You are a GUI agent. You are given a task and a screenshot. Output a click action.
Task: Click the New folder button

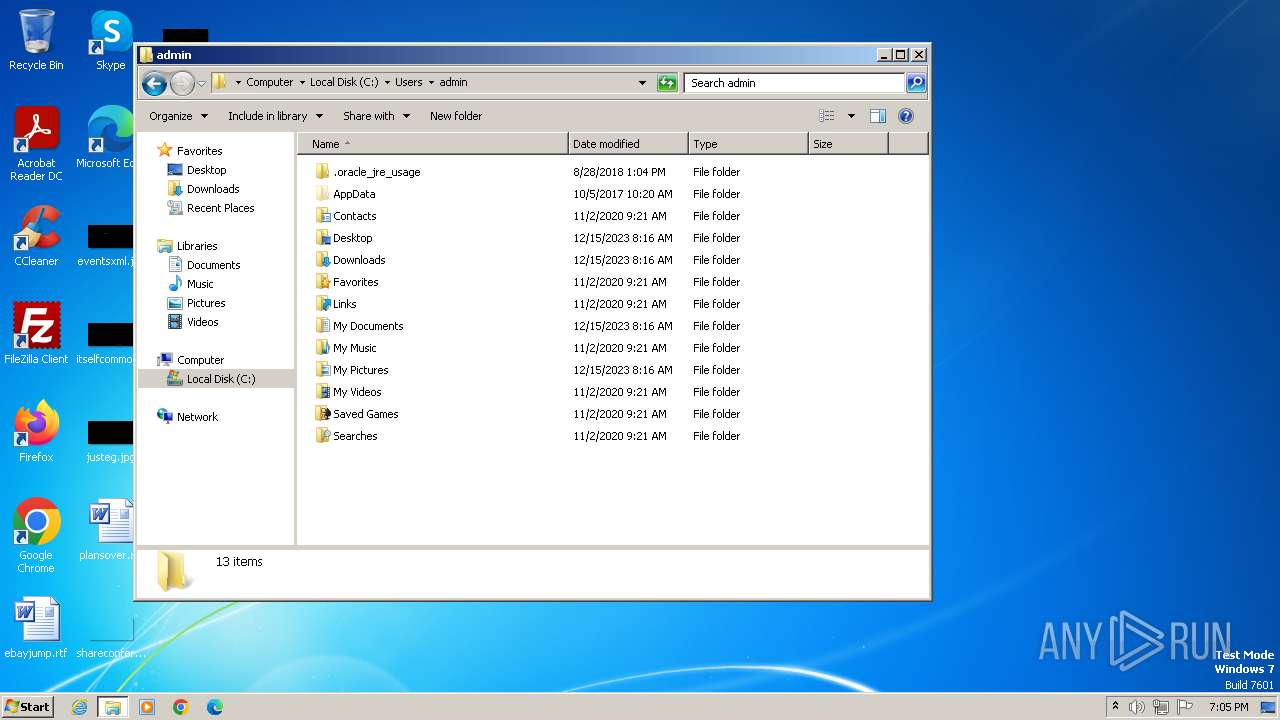click(x=456, y=116)
